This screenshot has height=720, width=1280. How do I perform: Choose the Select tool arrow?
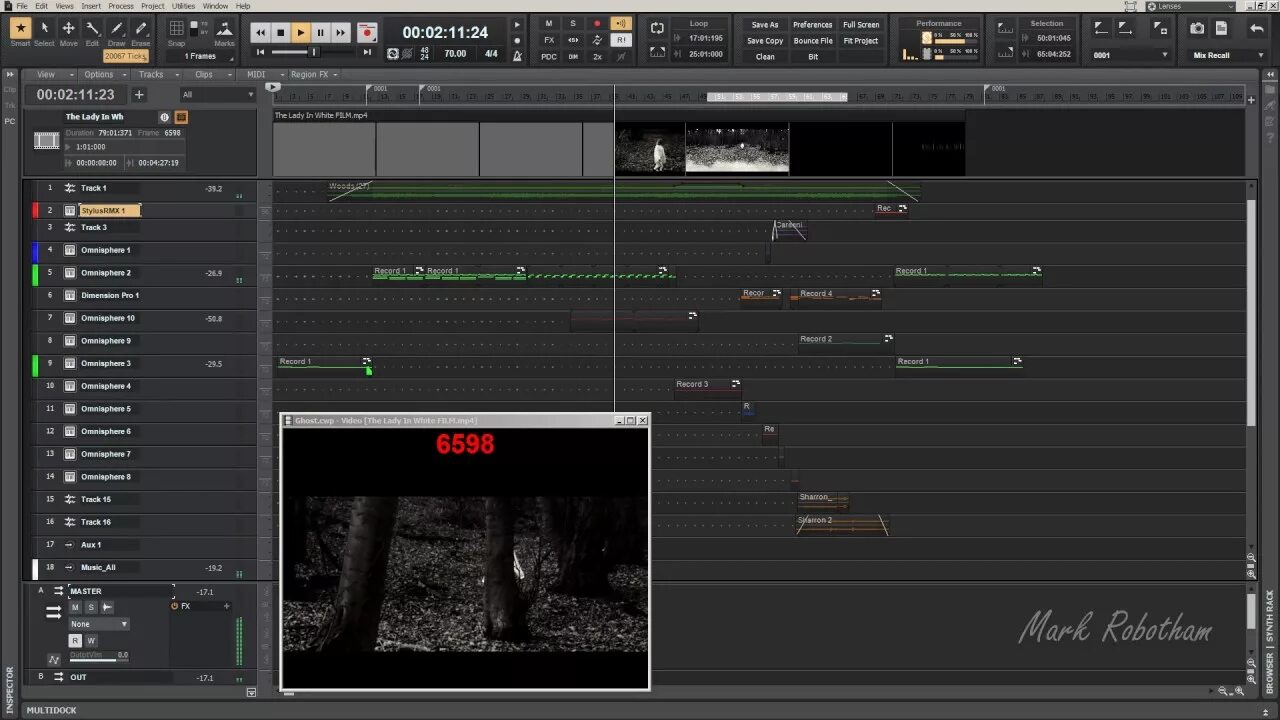coord(44,28)
